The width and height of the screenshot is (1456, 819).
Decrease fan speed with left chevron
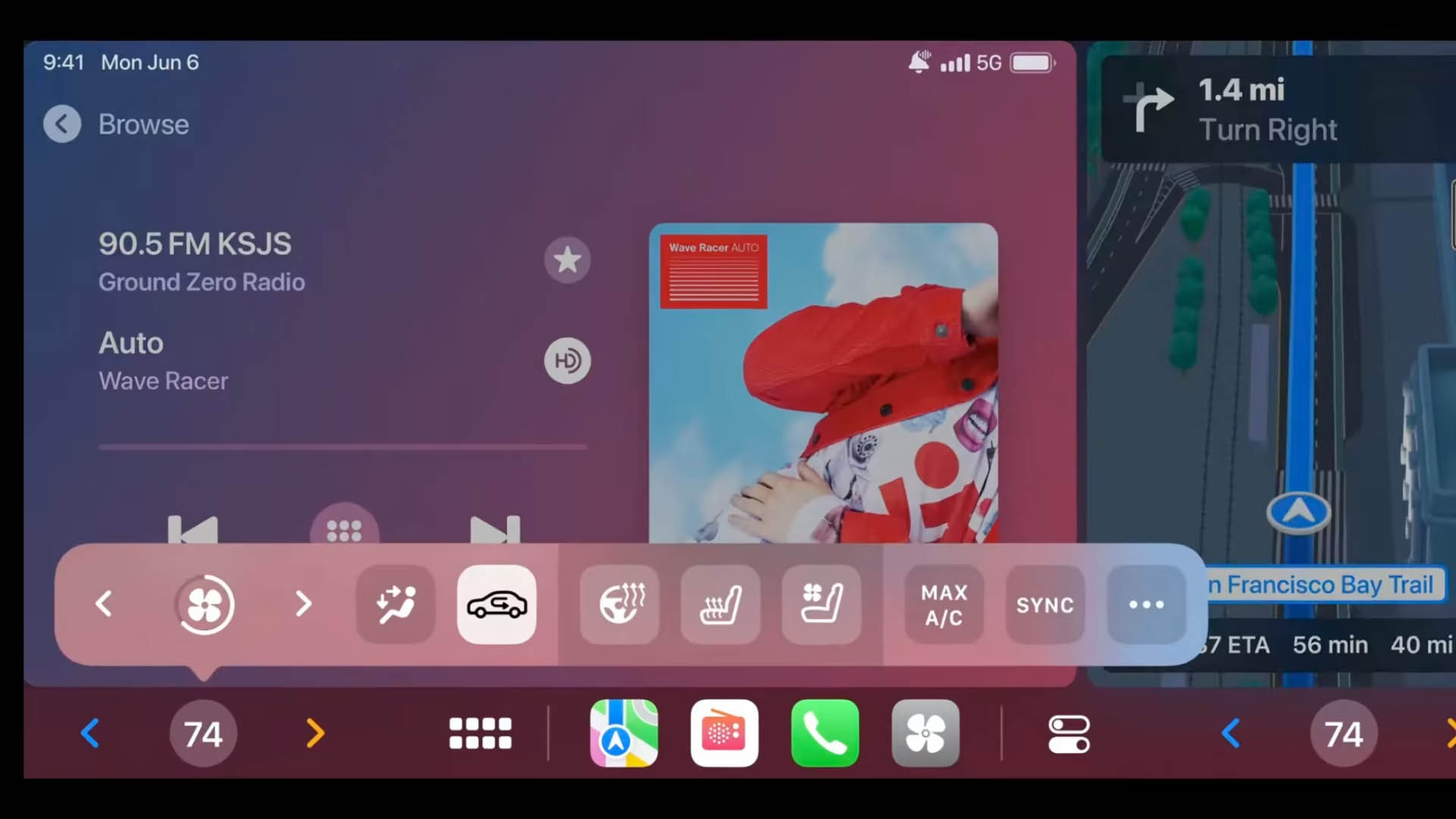click(104, 604)
